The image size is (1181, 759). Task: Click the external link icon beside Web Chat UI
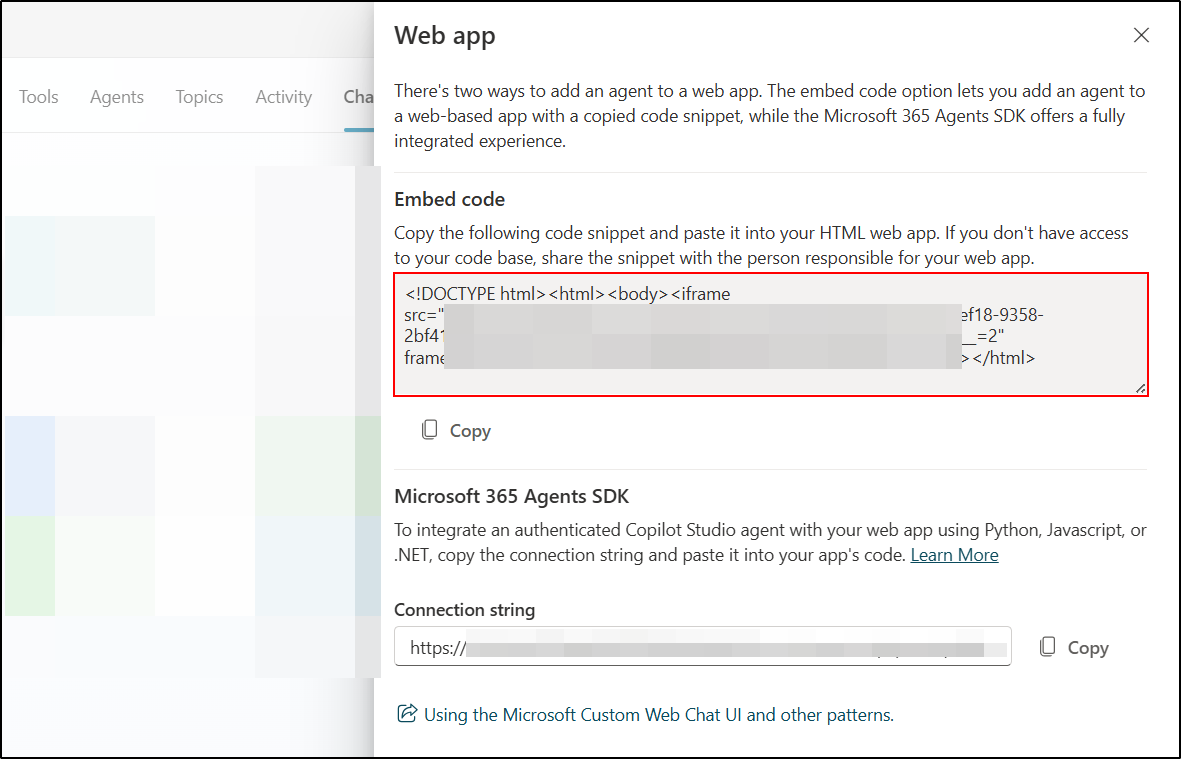[x=407, y=713]
